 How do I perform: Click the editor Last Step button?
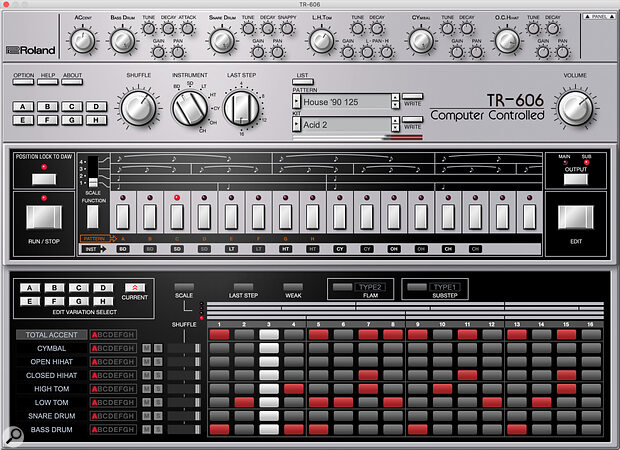coord(243,287)
